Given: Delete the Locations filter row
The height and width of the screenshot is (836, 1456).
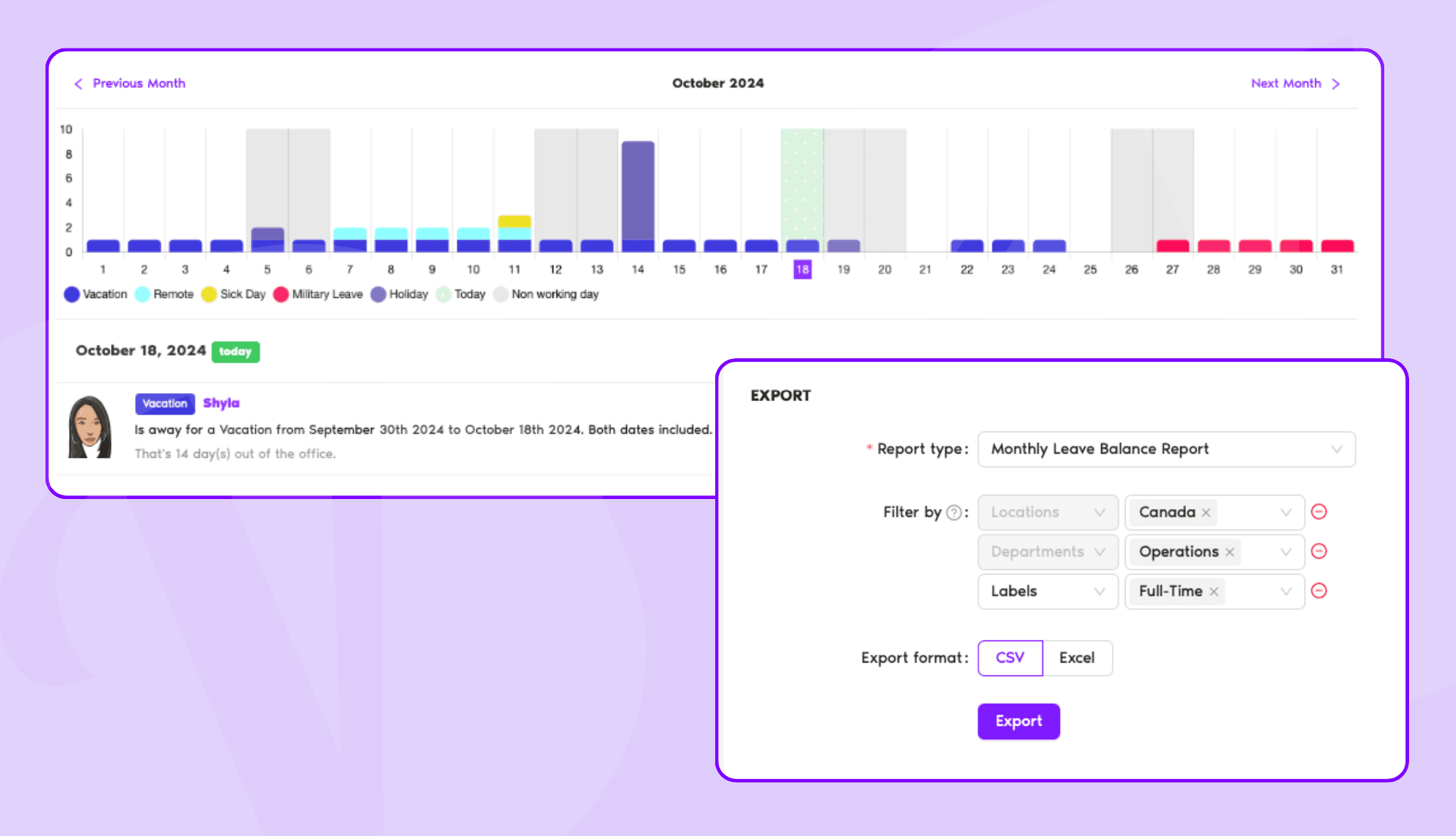Looking at the screenshot, I should [1319, 512].
